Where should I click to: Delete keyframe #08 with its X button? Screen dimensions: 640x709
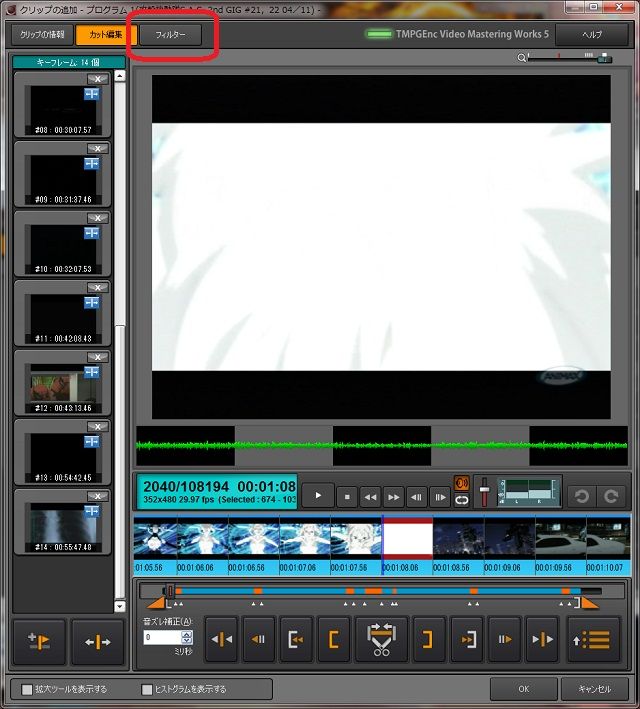98,79
